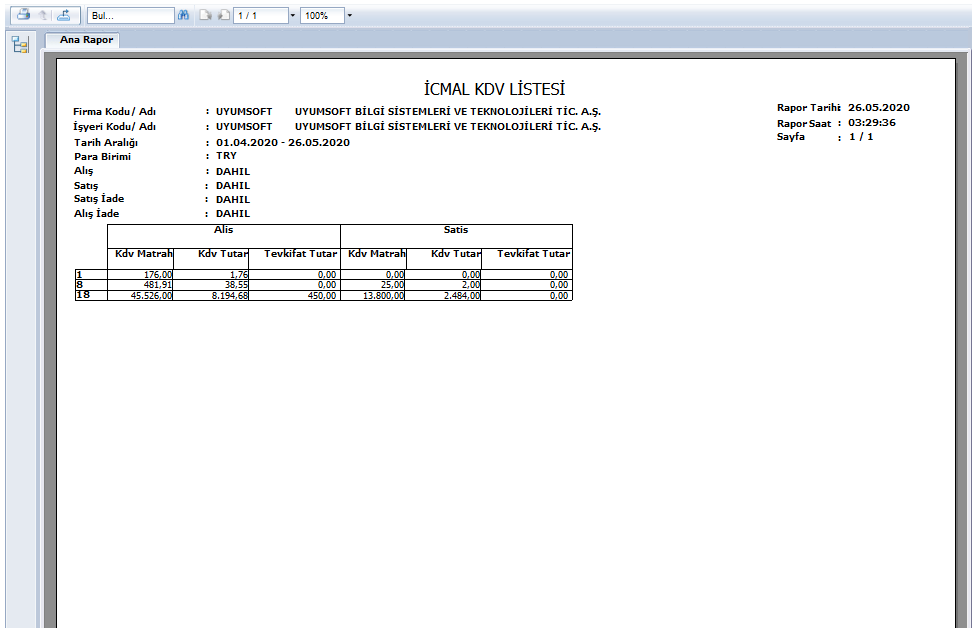Select the İCMAL KDV LİSTESİ report title
This screenshot has height=628, width=976.
click(495, 90)
